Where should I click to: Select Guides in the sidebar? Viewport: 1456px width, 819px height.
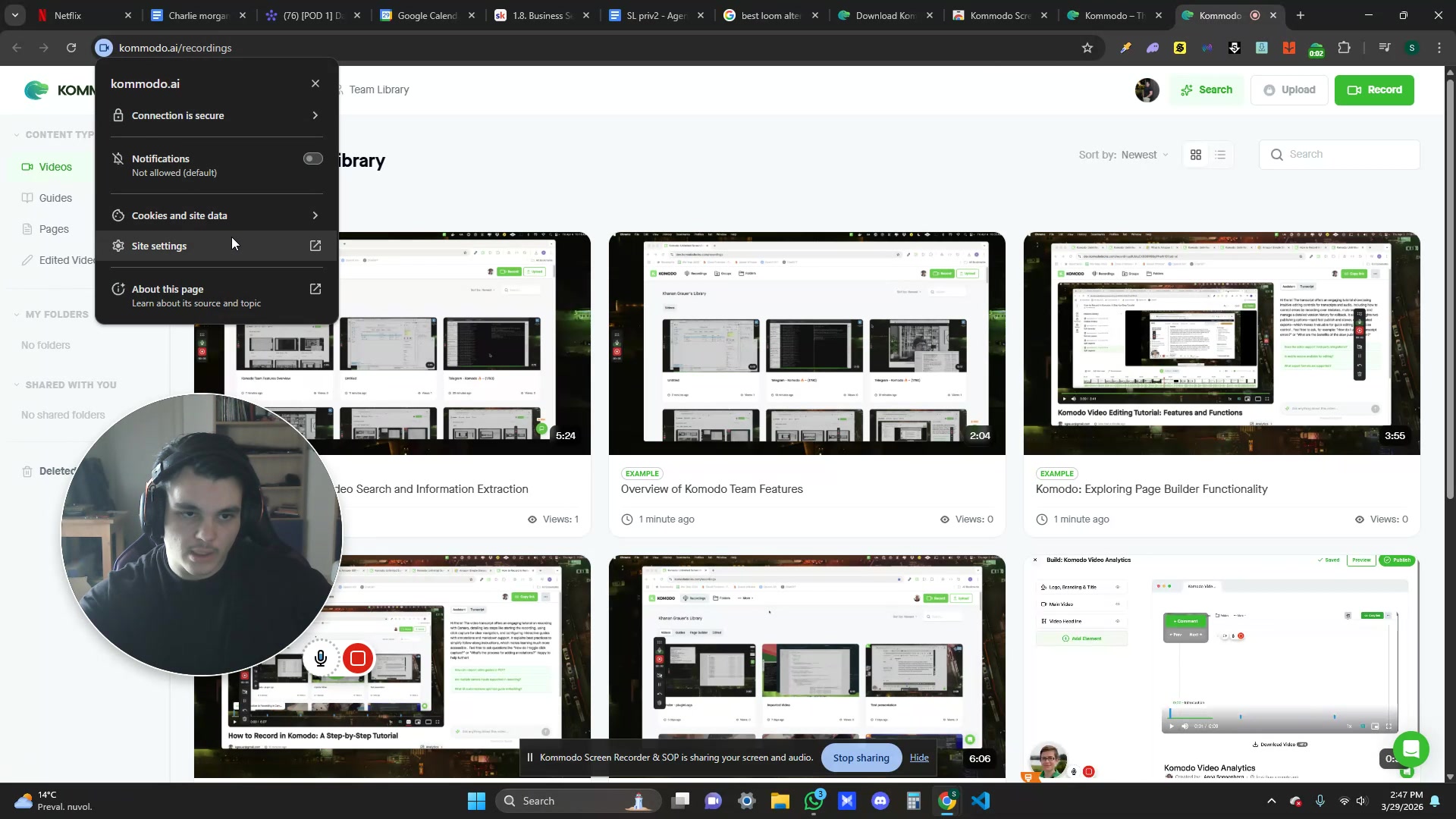click(x=55, y=198)
